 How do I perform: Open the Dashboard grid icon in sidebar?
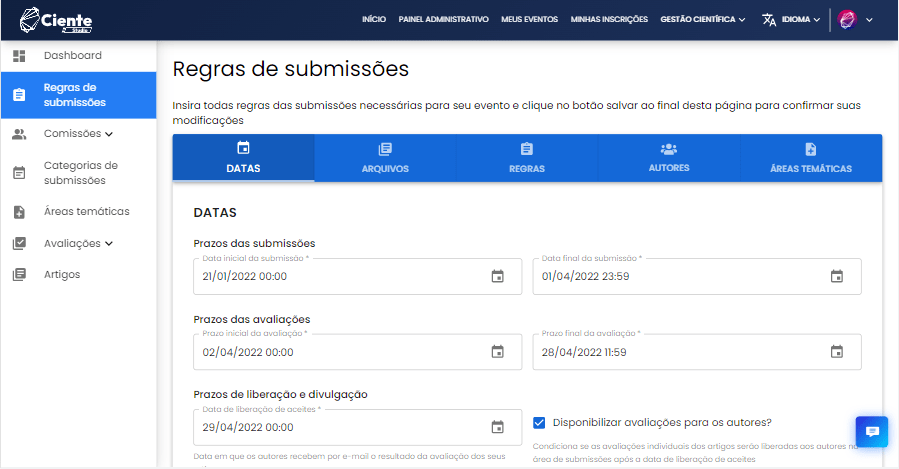19,56
